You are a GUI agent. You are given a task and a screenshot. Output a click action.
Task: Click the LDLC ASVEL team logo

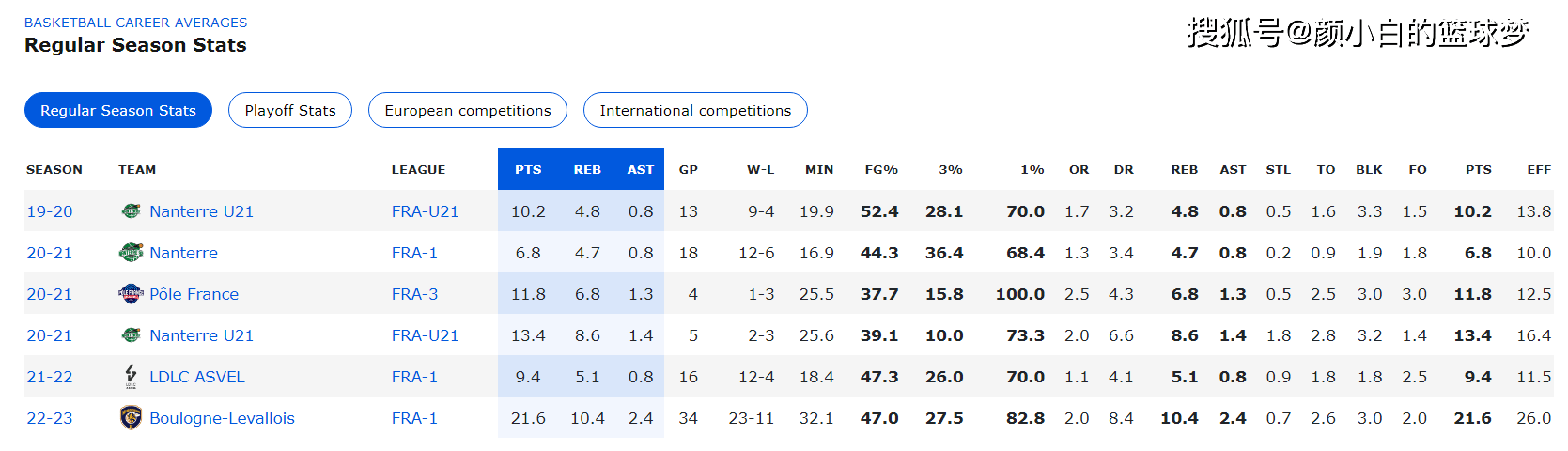(132, 376)
